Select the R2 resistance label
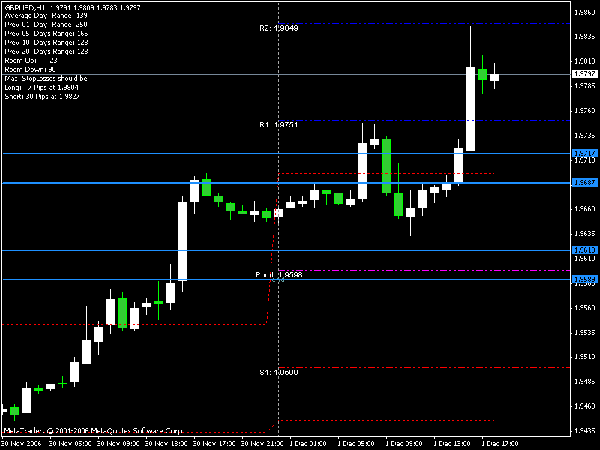This screenshot has height=450, width=600. pos(279,28)
